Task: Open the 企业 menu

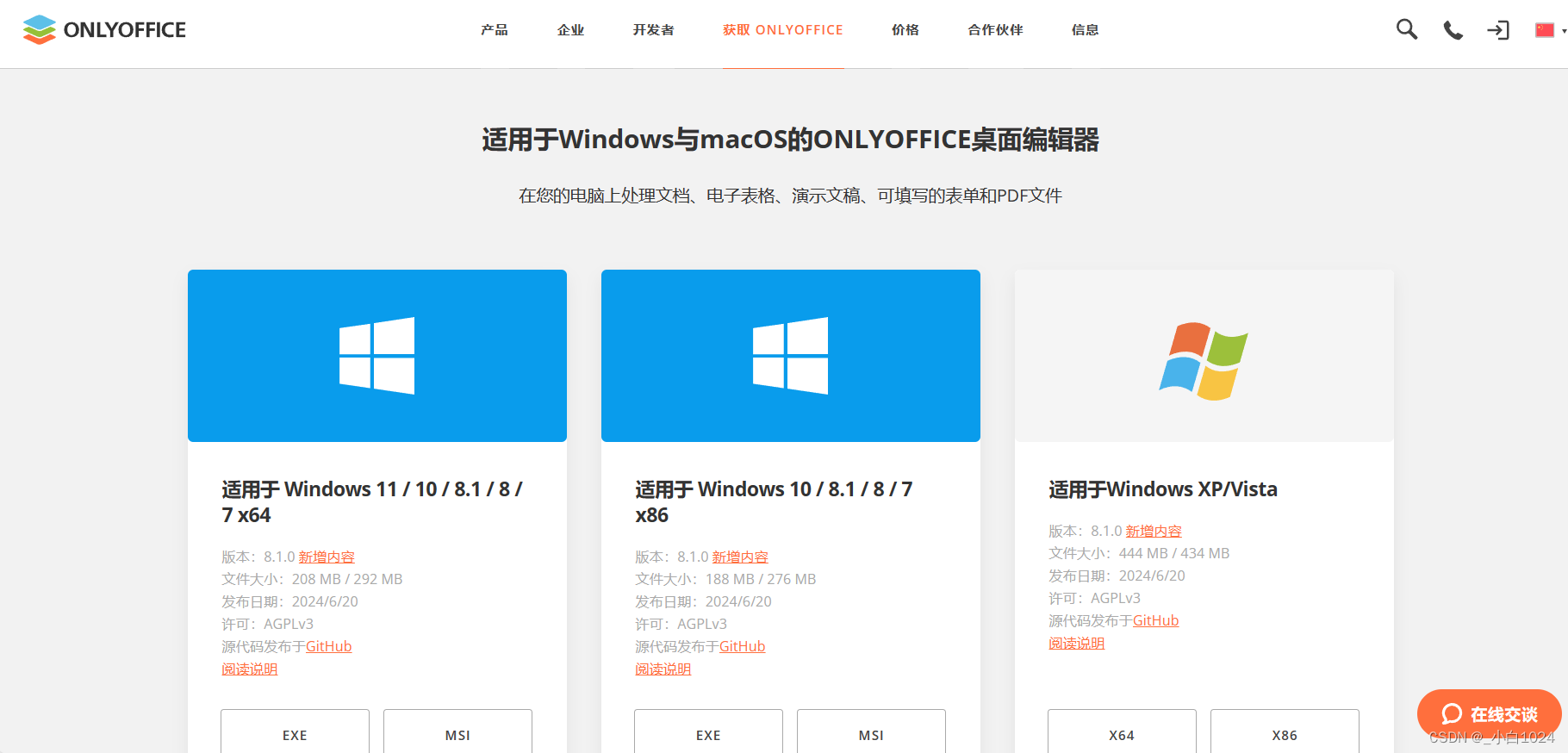Action: [x=570, y=30]
